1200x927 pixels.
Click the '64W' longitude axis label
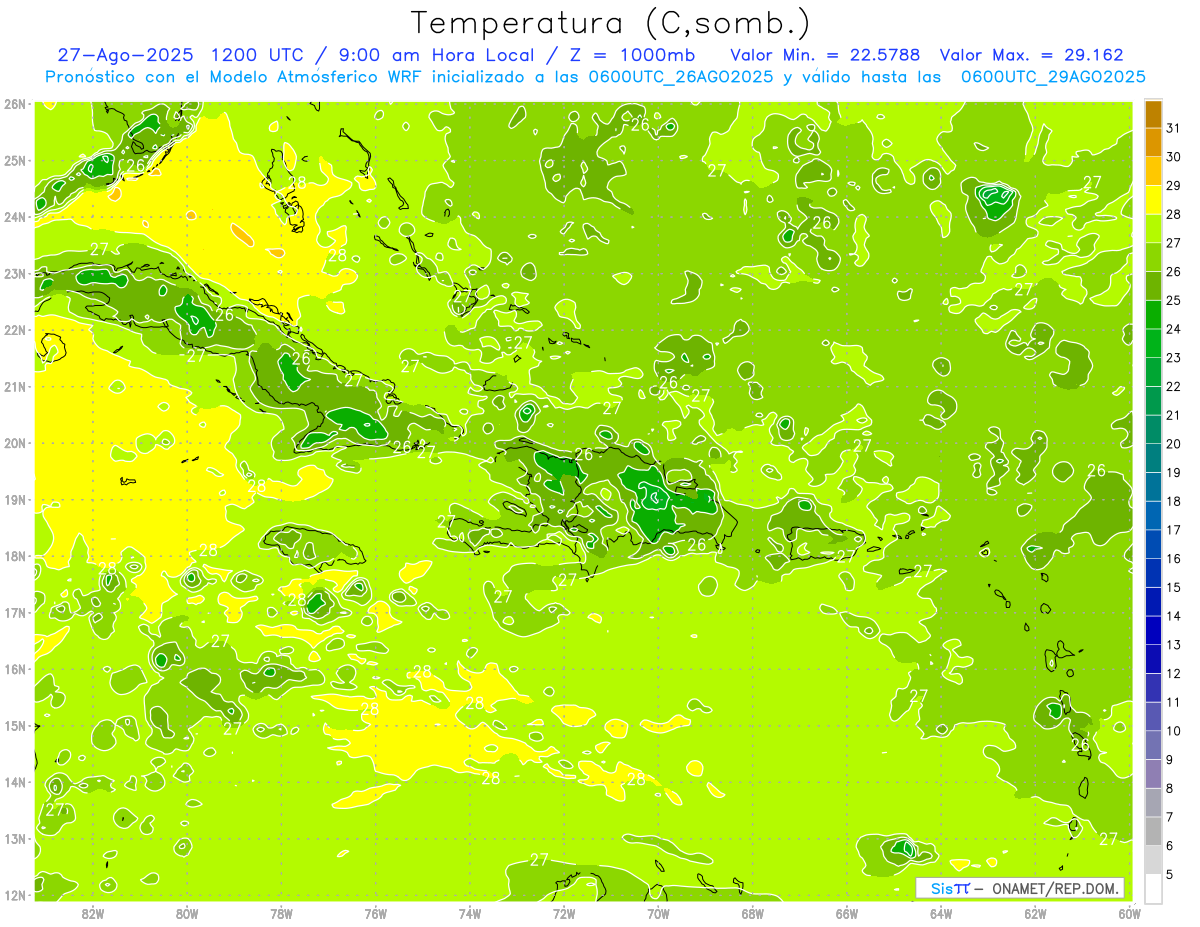[941, 912]
